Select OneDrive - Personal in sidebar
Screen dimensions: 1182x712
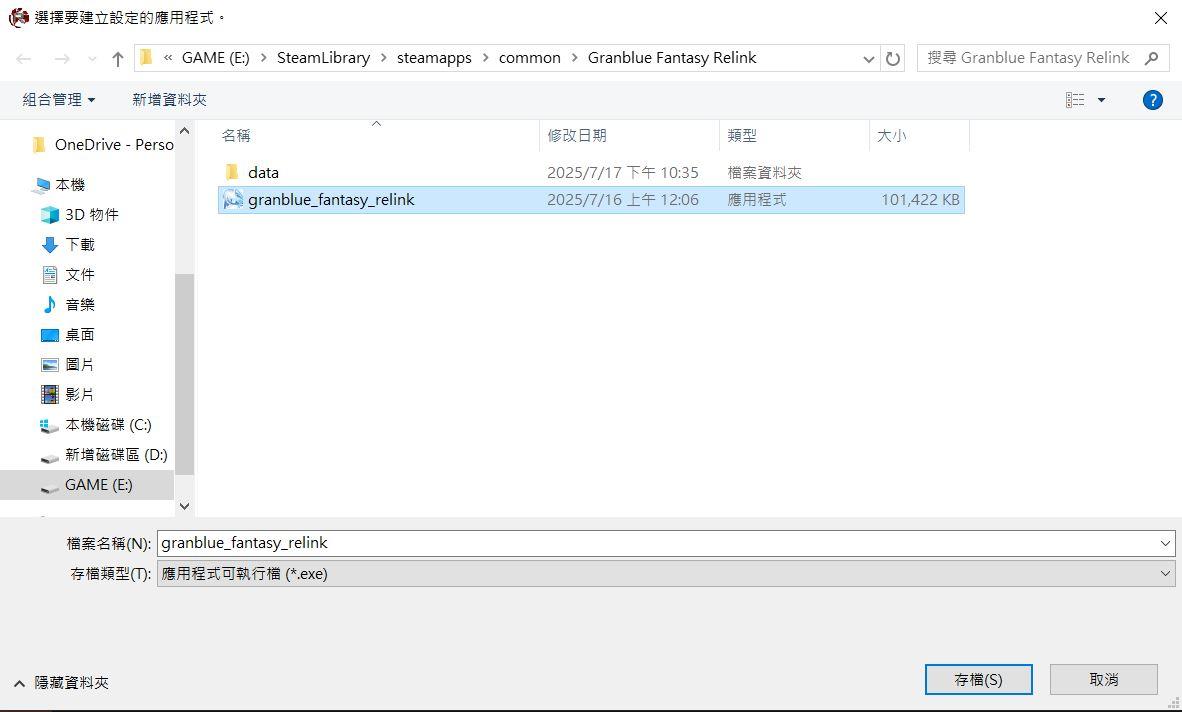click(103, 145)
